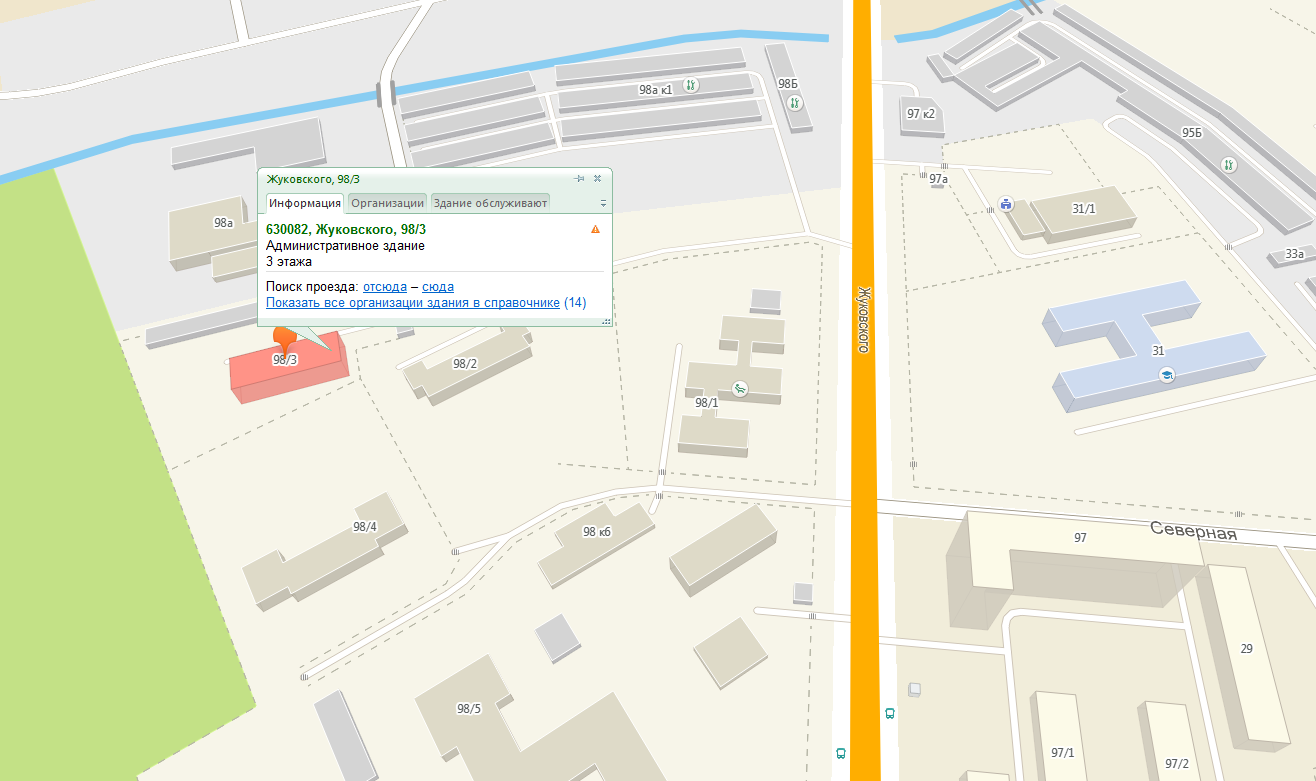Show all building organizations in directory
Screen dimensions: 1316x781
click(412, 303)
